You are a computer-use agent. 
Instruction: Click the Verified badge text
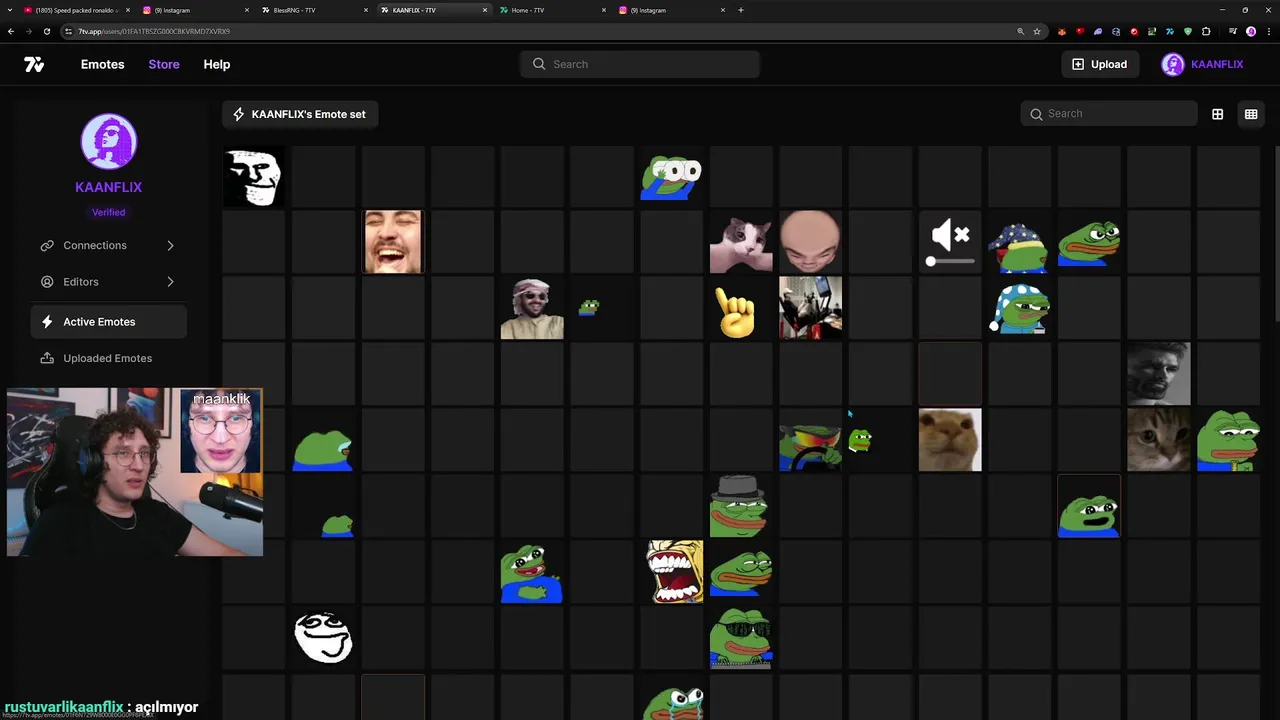(109, 212)
